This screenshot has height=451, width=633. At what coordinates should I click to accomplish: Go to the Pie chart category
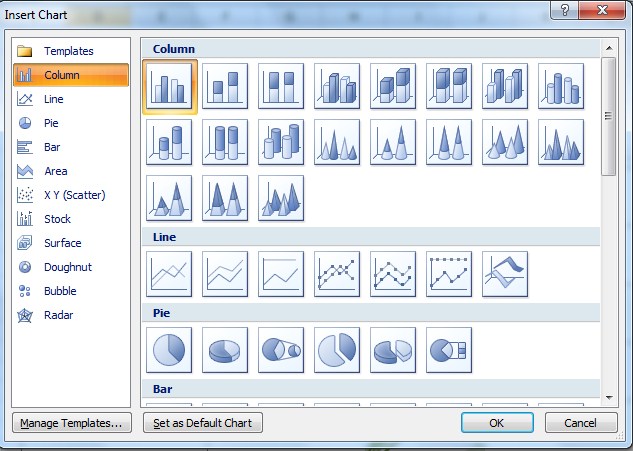coord(71,123)
